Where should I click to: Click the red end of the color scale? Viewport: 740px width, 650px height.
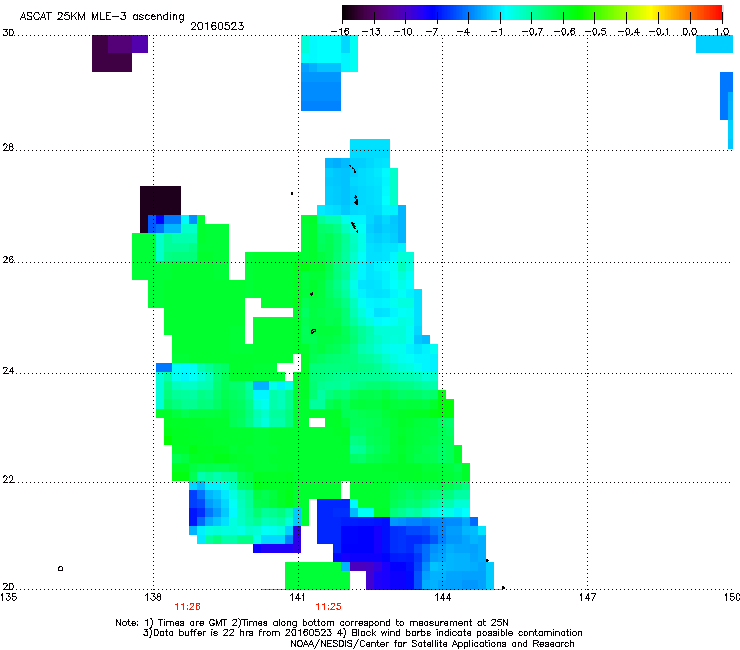click(x=716, y=12)
